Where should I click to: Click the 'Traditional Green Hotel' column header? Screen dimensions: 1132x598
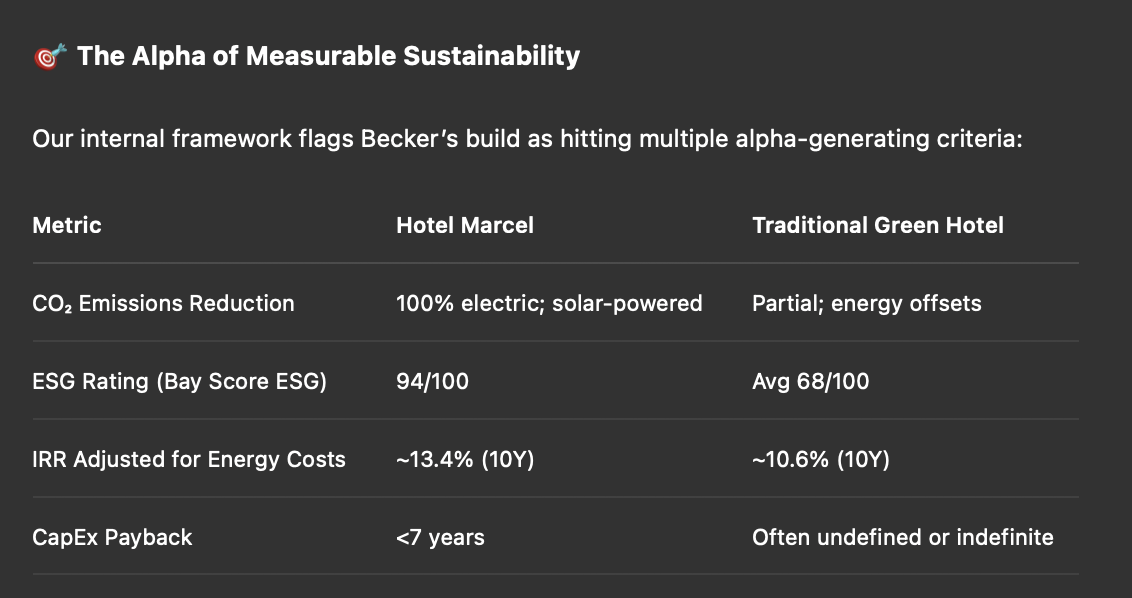point(878,225)
